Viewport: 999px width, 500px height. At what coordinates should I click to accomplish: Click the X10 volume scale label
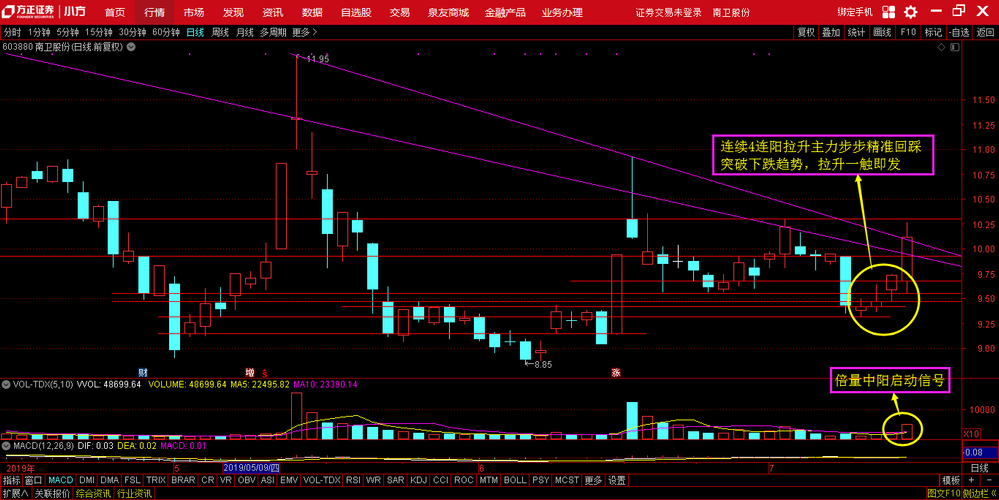coord(970,434)
